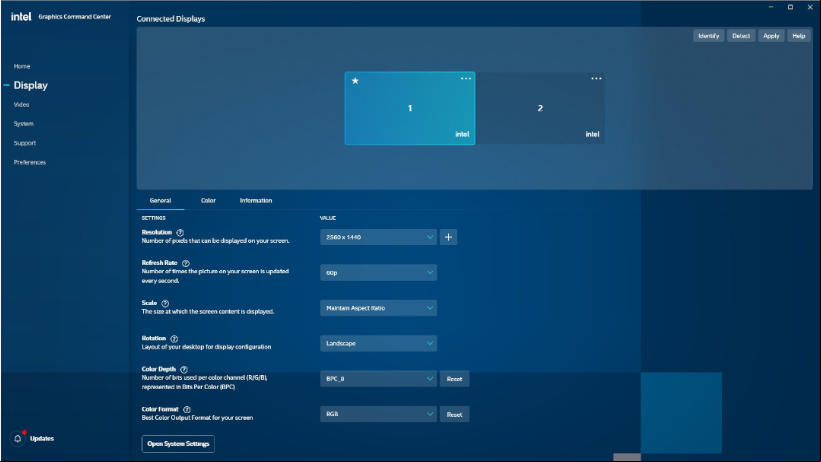Click the Scale setting label
The width and height of the screenshot is (821, 462).
pyautogui.click(x=149, y=303)
